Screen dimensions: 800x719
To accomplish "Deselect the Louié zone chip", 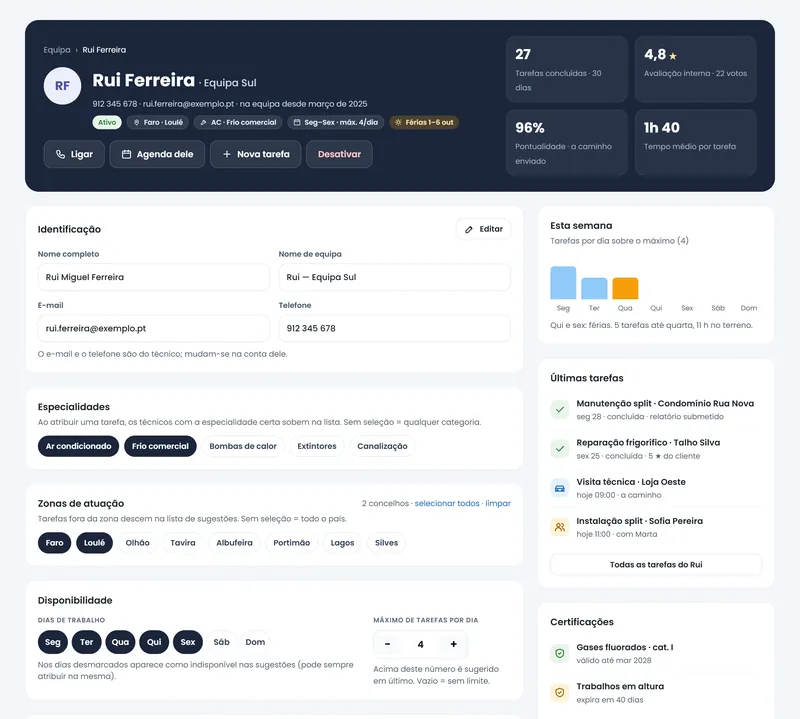I will [x=94, y=543].
